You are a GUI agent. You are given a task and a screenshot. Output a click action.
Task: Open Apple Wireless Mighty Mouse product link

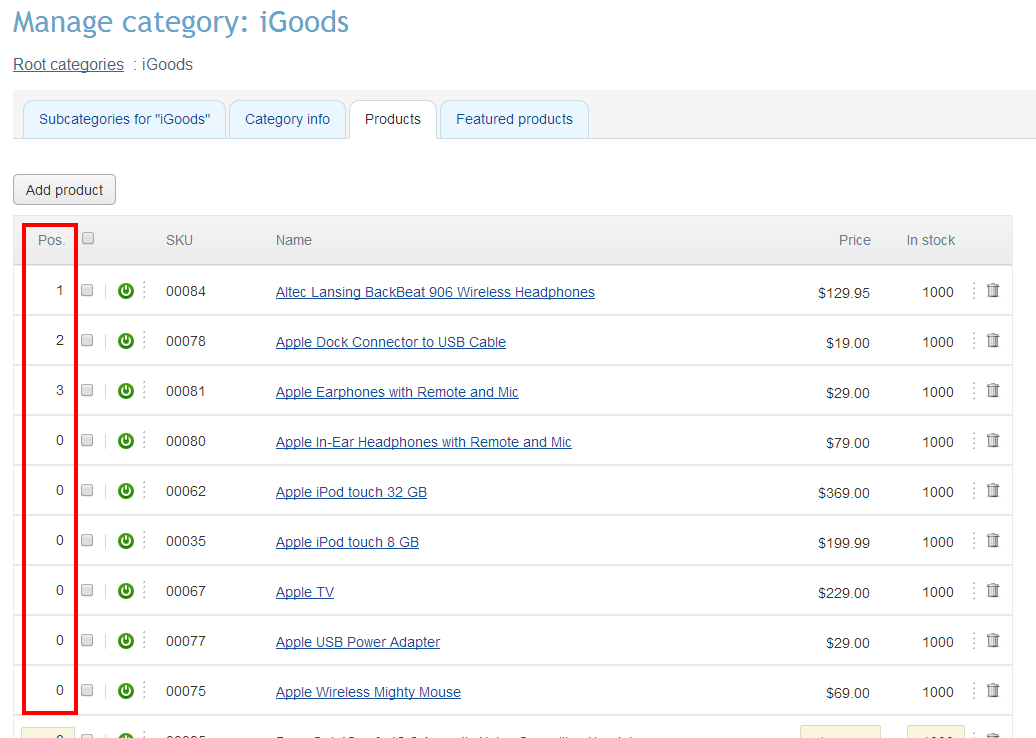(369, 692)
